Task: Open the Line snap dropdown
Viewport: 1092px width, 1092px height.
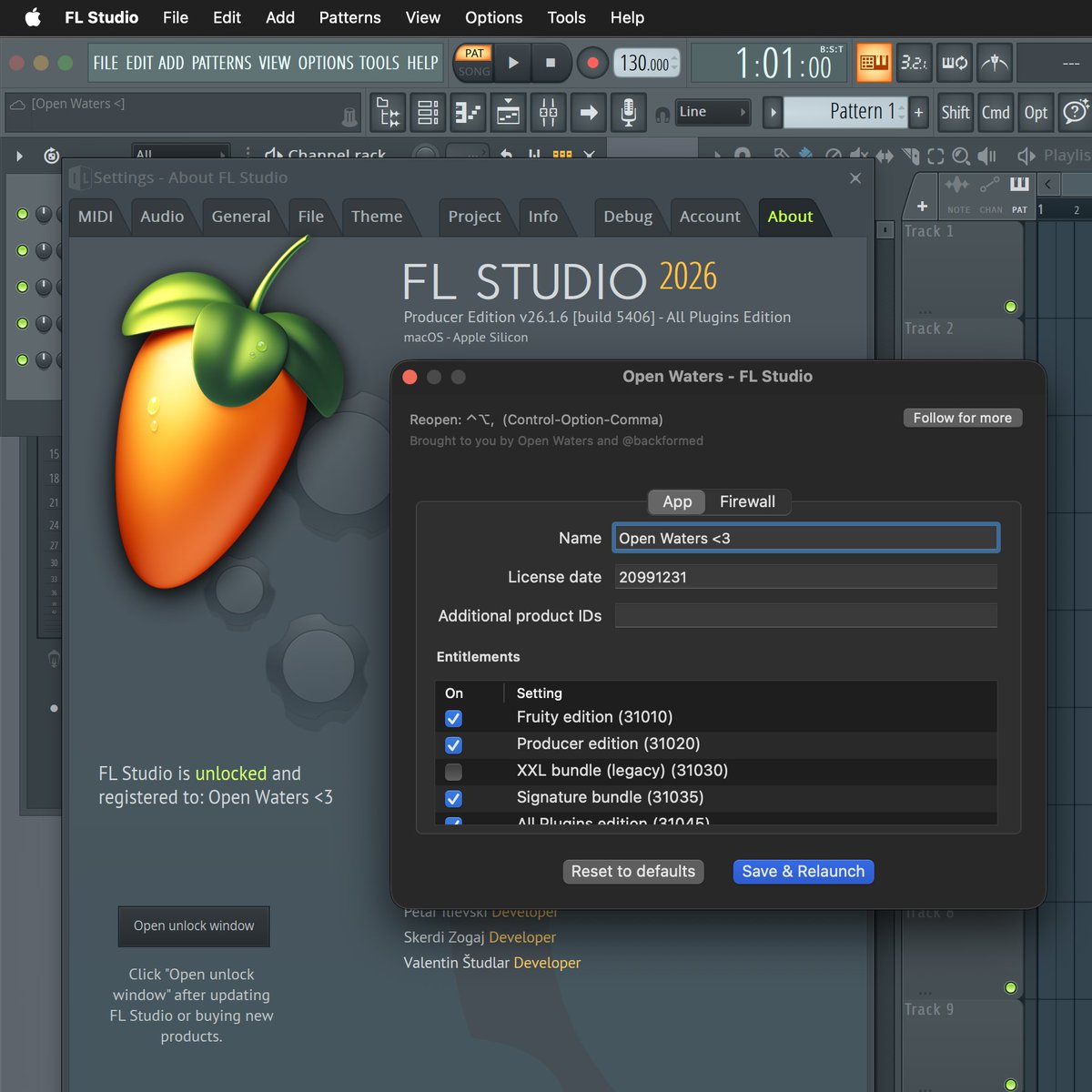Action: 713,112
